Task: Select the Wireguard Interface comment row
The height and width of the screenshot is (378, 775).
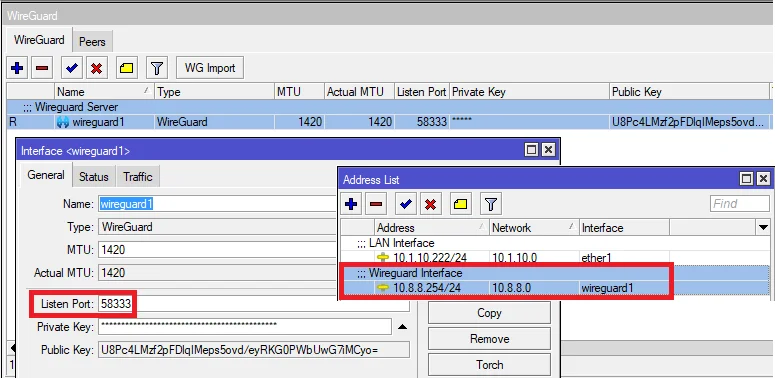Action: pyautogui.click(x=555, y=273)
